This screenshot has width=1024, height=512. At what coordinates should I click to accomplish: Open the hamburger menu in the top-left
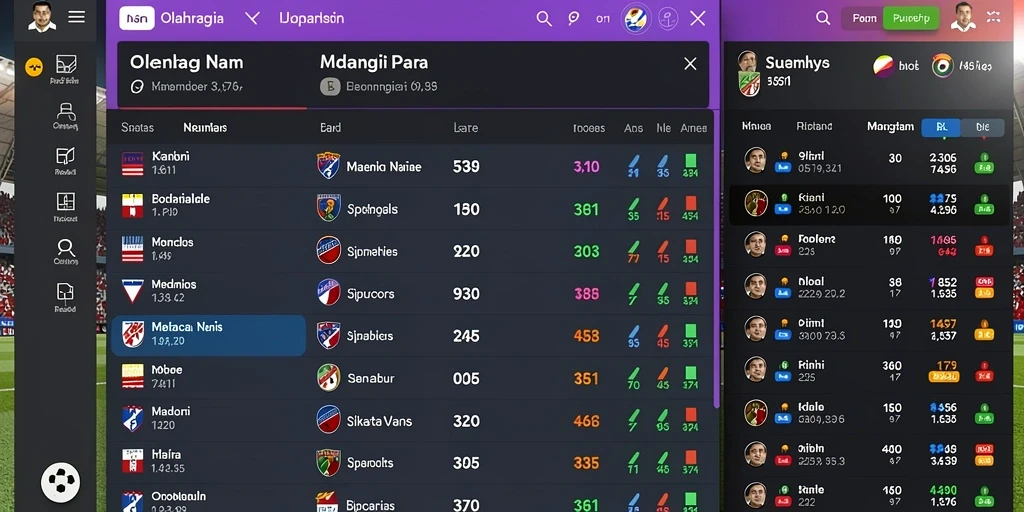76,17
